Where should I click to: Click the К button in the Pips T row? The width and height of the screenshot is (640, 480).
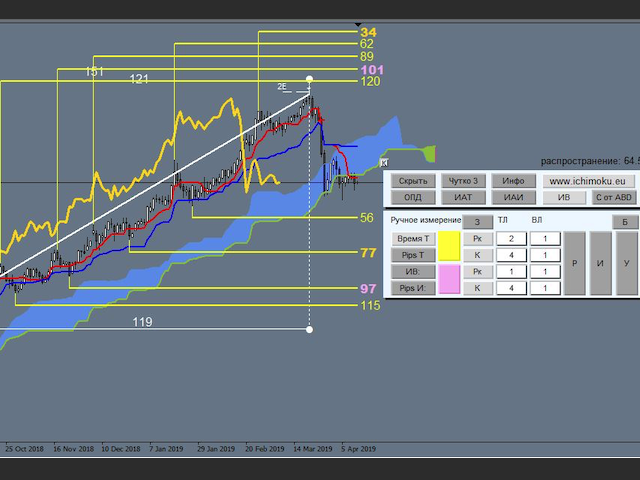[478, 255]
